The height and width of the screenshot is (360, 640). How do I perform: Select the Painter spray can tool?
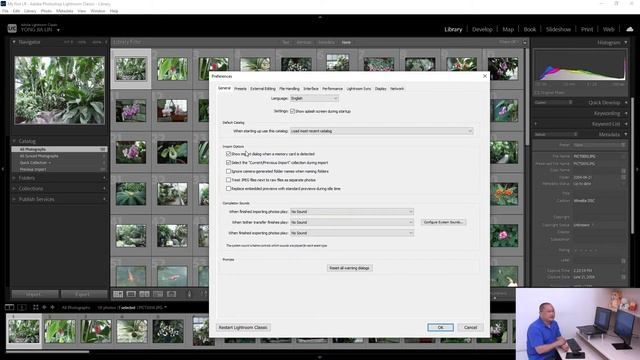tap(189, 294)
